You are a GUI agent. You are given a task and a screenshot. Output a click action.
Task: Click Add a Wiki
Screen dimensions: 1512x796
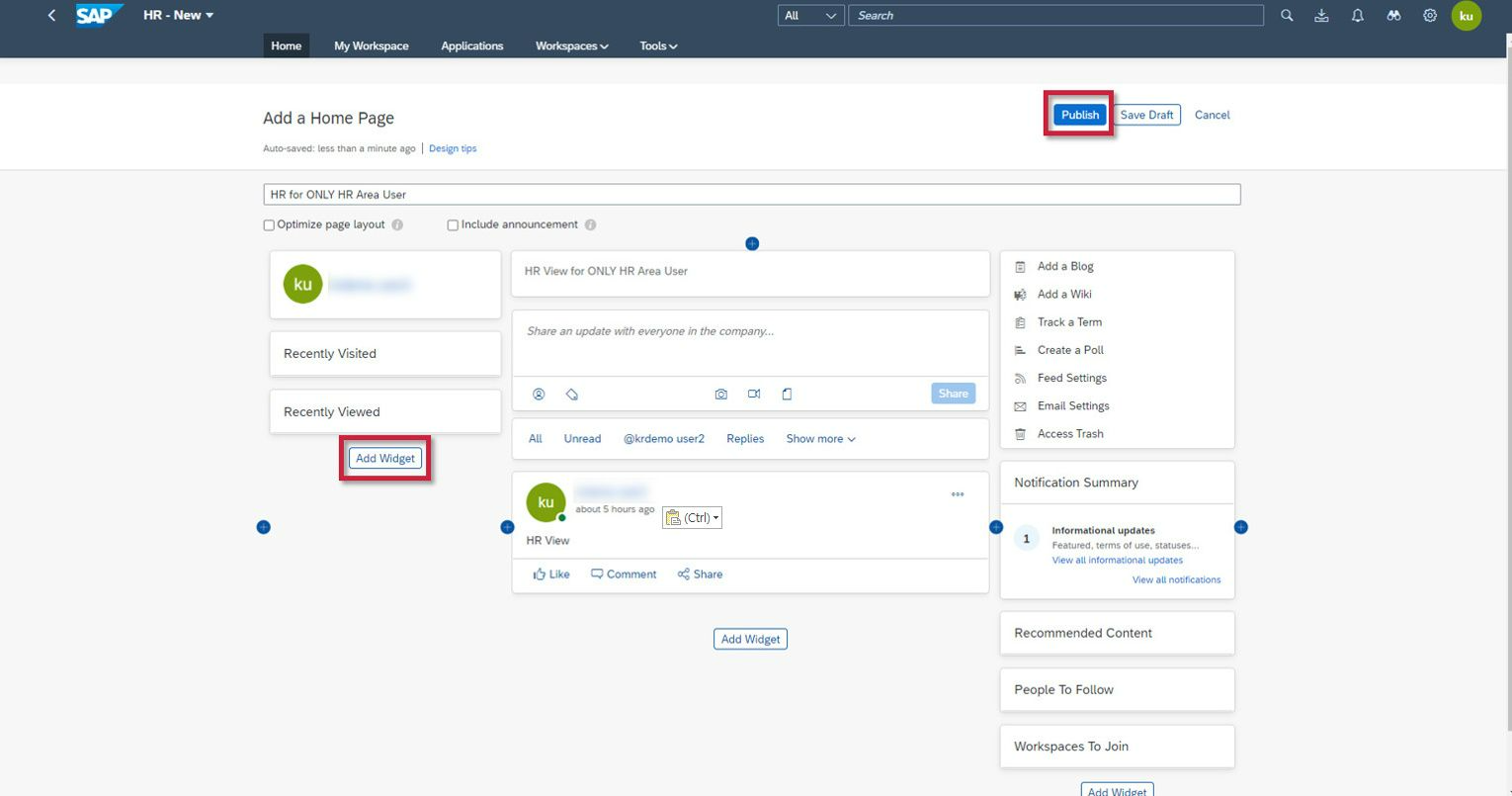click(1064, 294)
